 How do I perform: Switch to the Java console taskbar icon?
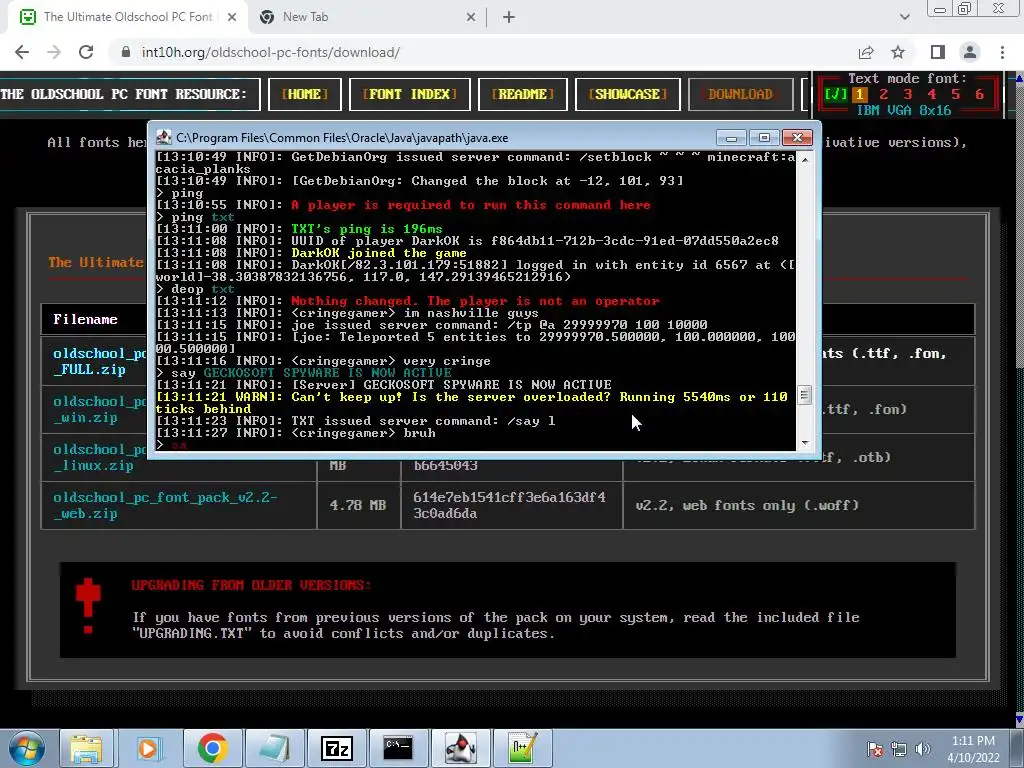pos(460,748)
